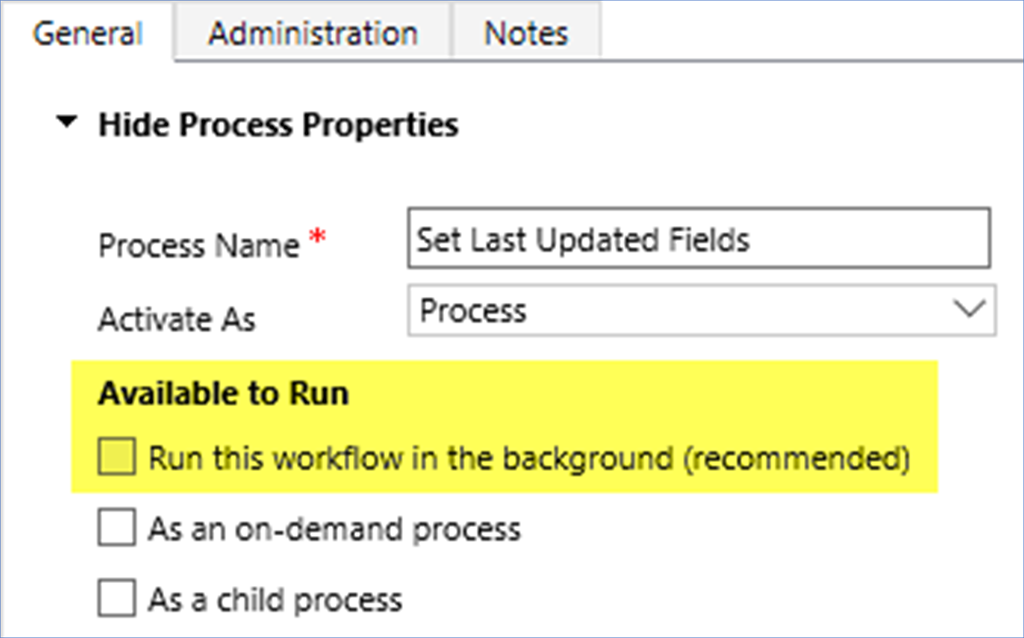
Task: Click the 'Set Last Updated Fields' text
Action: 583,239
